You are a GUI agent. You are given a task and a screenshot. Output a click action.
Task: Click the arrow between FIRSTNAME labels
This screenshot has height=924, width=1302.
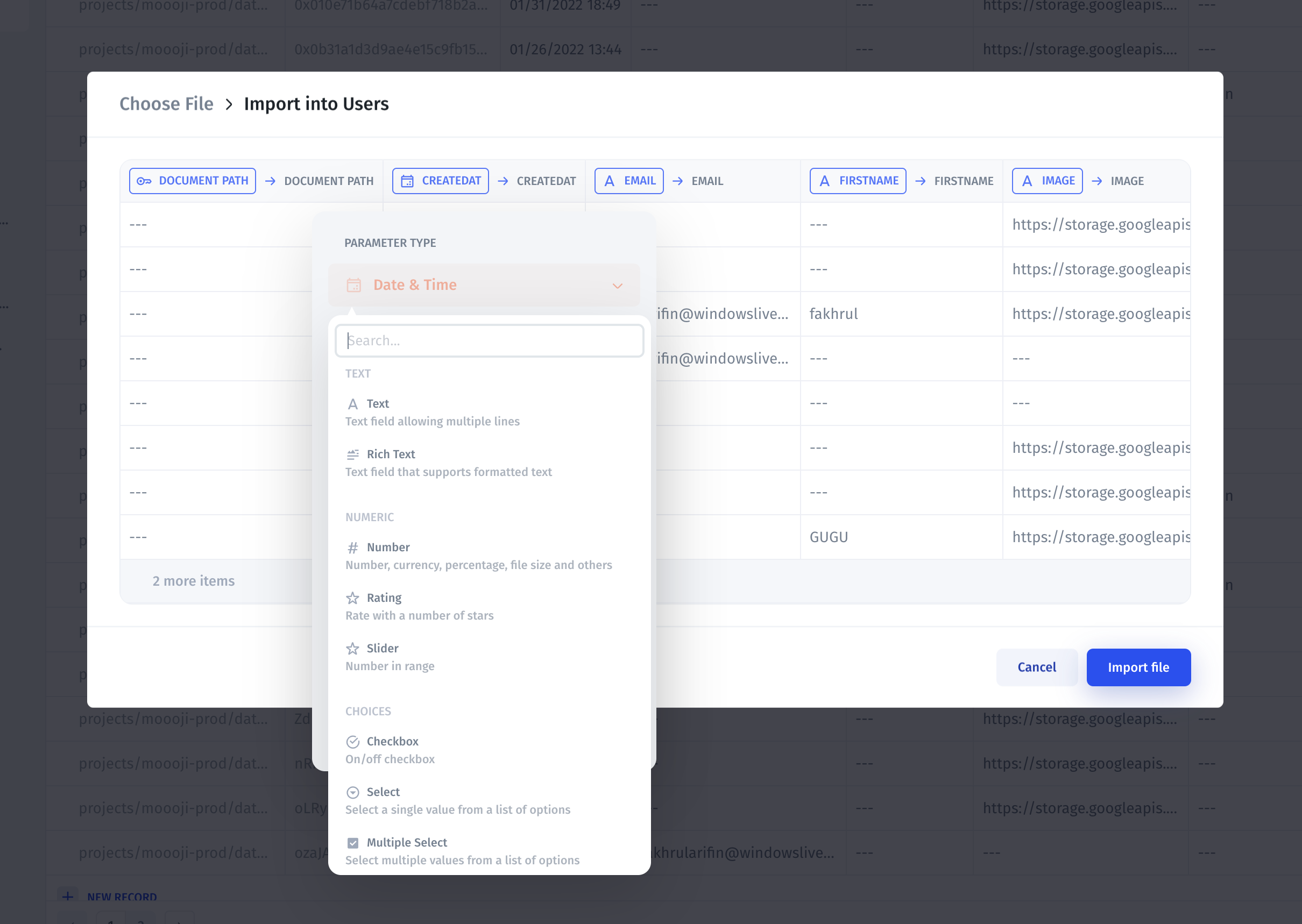coord(921,181)
